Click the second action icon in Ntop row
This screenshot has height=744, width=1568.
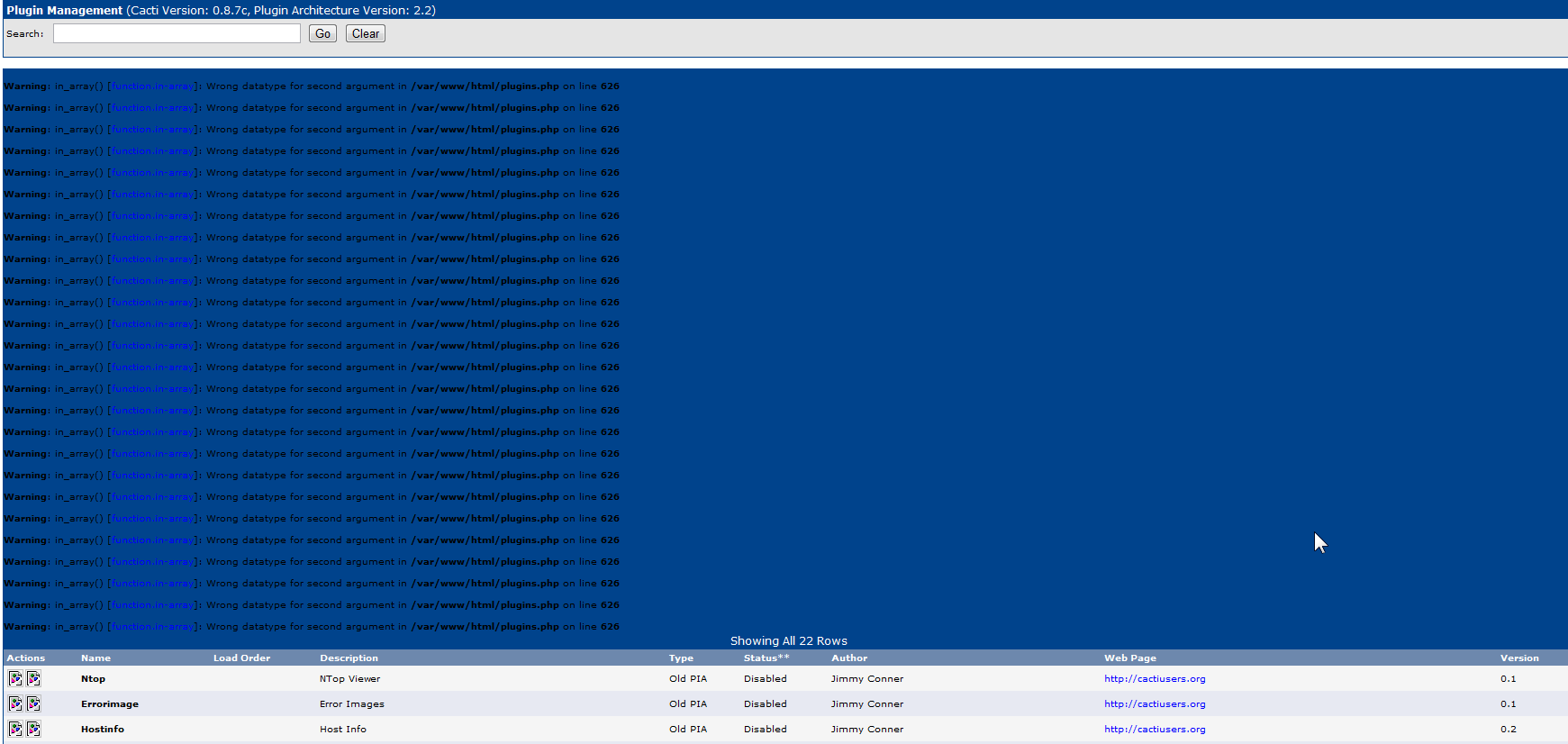click(33, 678)
